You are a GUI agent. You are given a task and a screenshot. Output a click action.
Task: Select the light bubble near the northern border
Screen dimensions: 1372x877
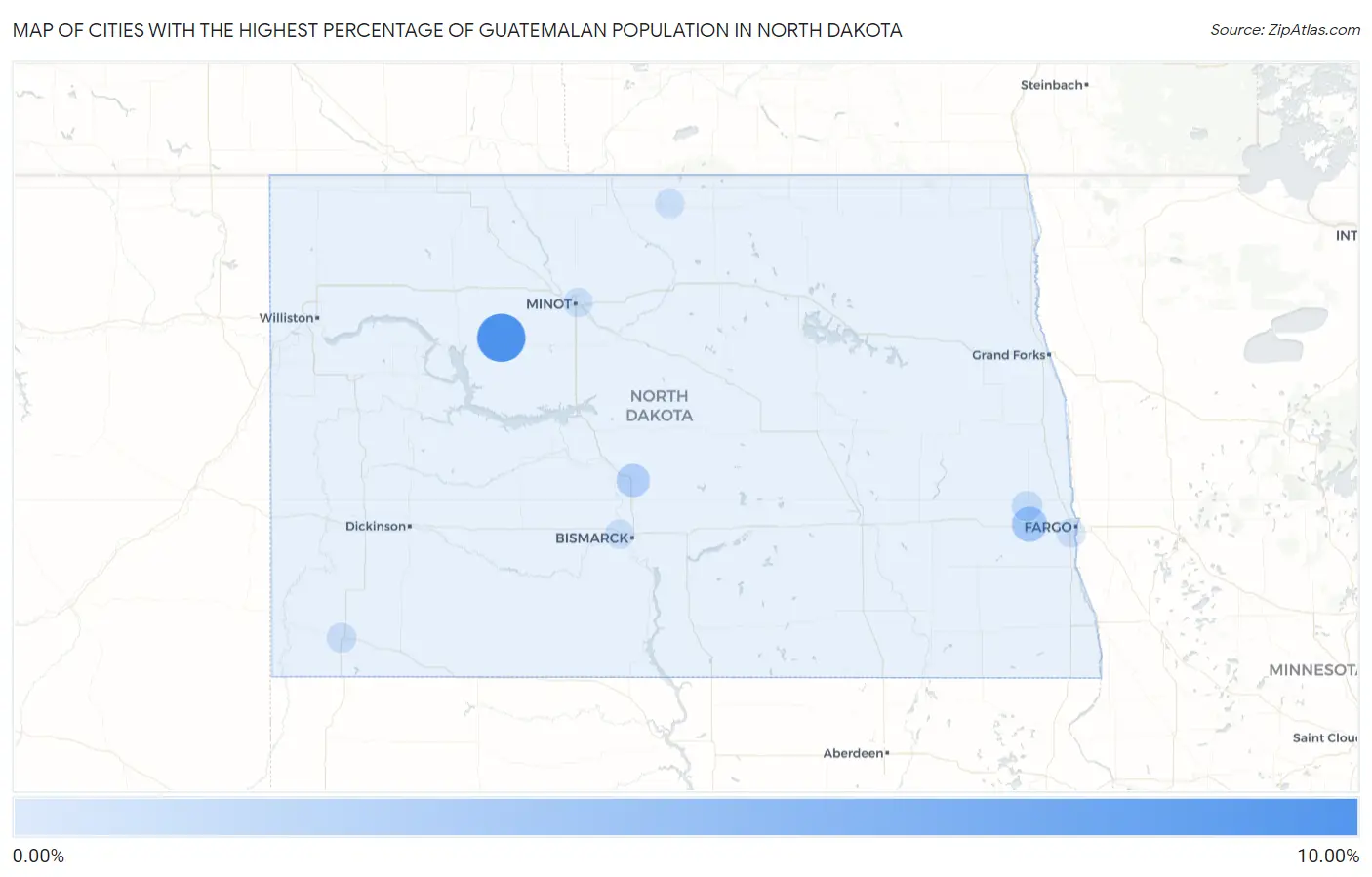[x=669, y=204]
